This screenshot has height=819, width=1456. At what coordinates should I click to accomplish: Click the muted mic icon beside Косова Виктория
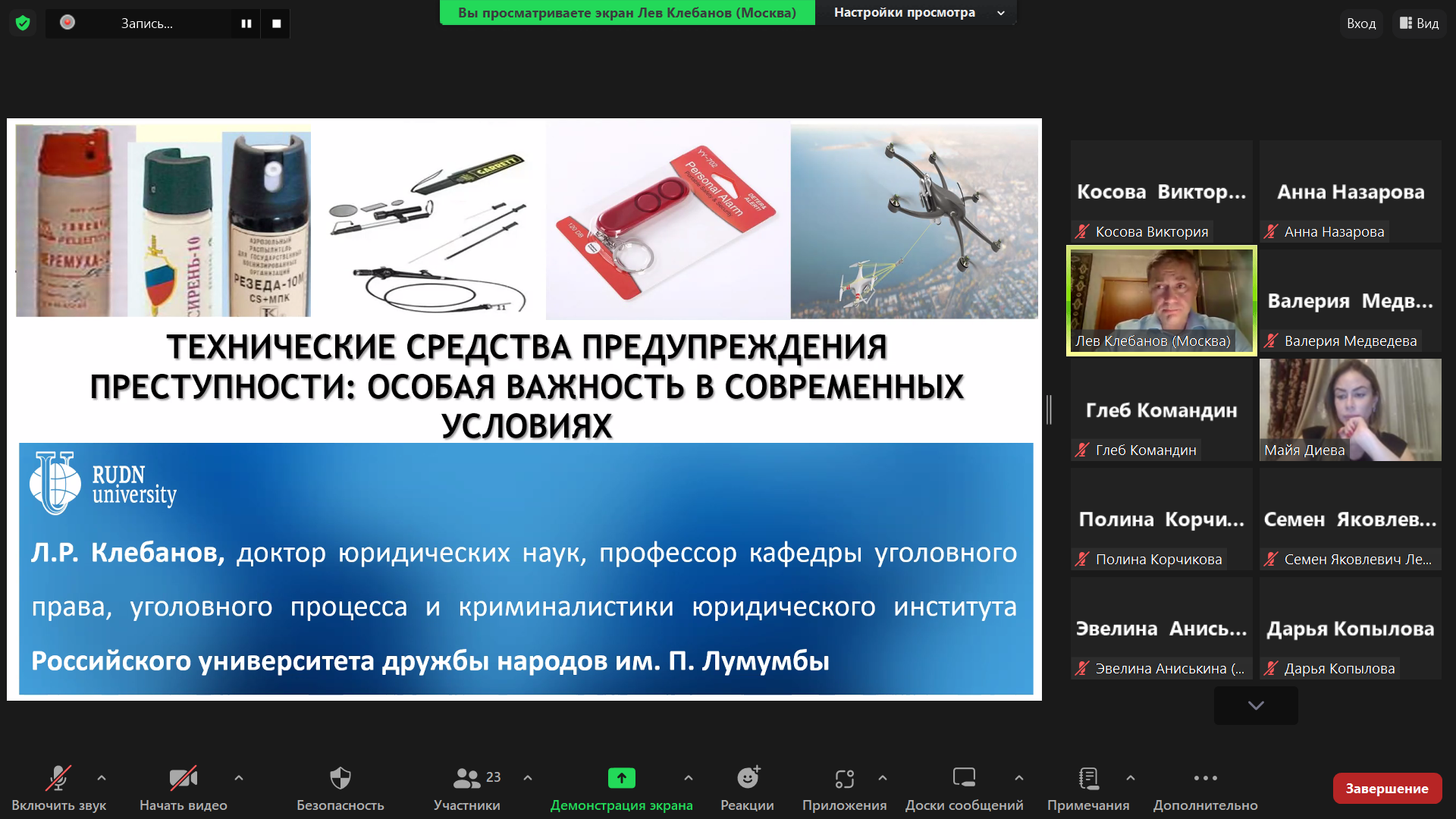(x=1082, y=232)
